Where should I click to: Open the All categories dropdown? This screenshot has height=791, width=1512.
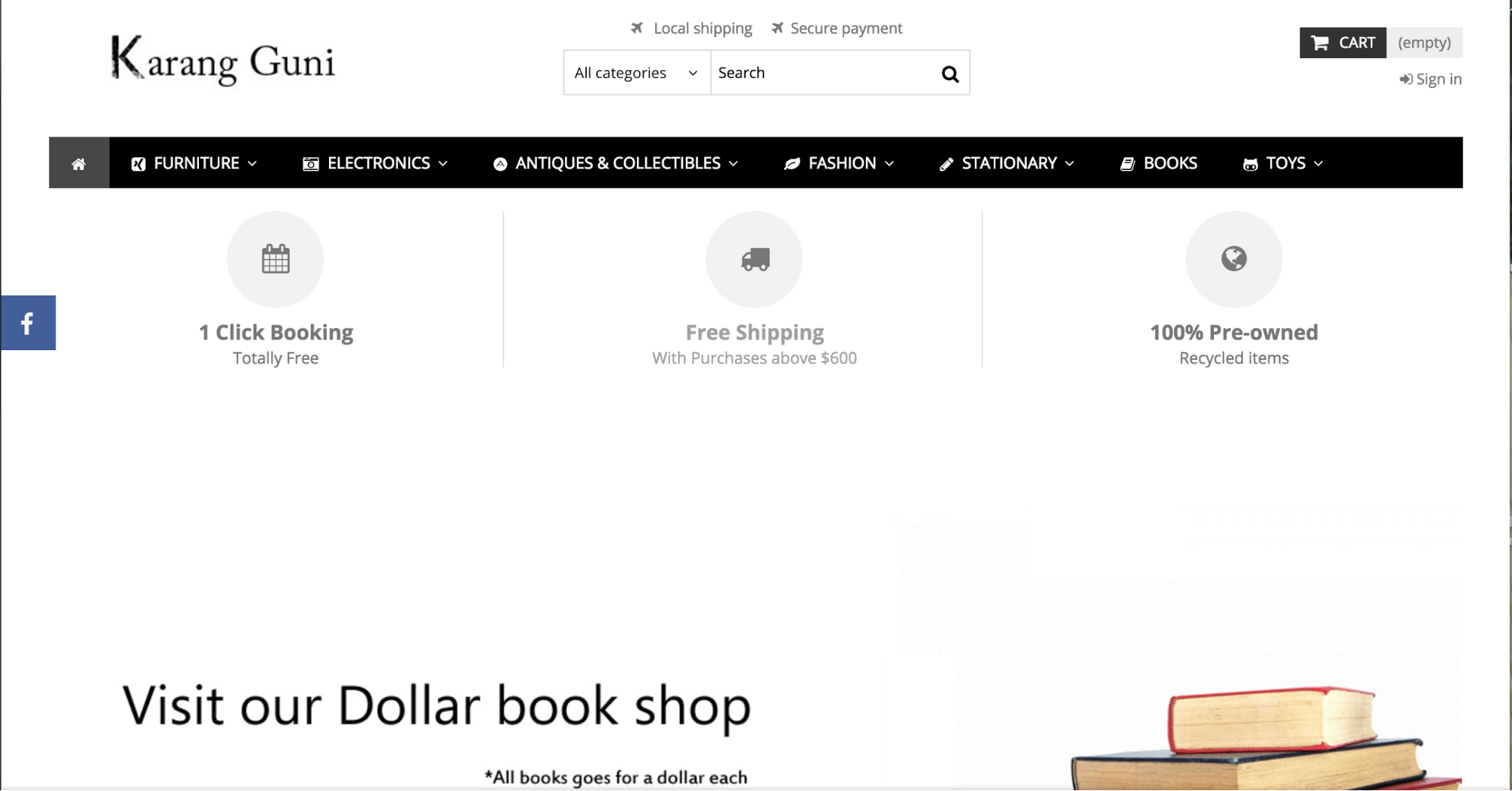[637, 73]
